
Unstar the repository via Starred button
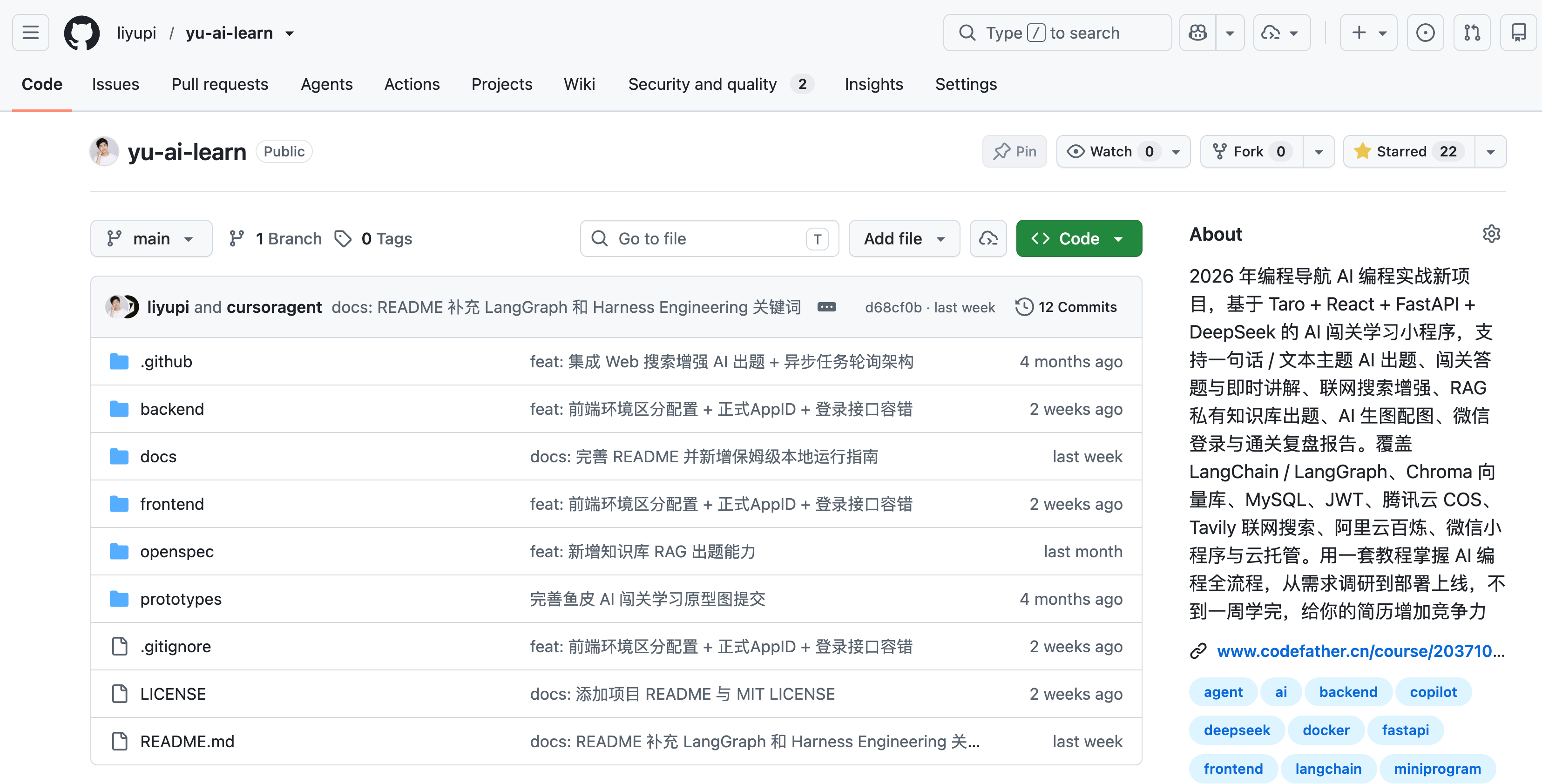(x=1409, y=151)
